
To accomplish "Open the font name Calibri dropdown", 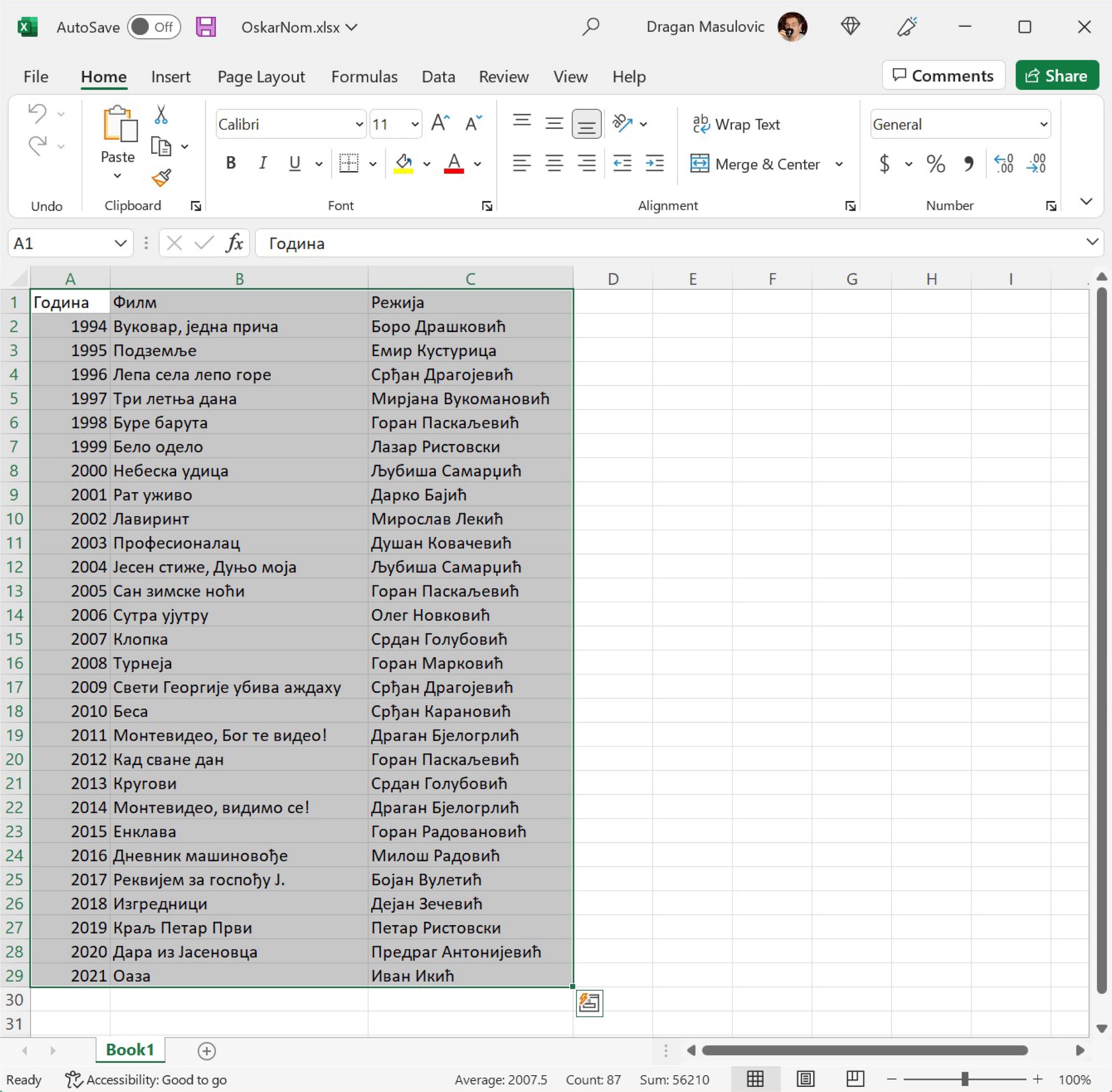I will point(359,124).
